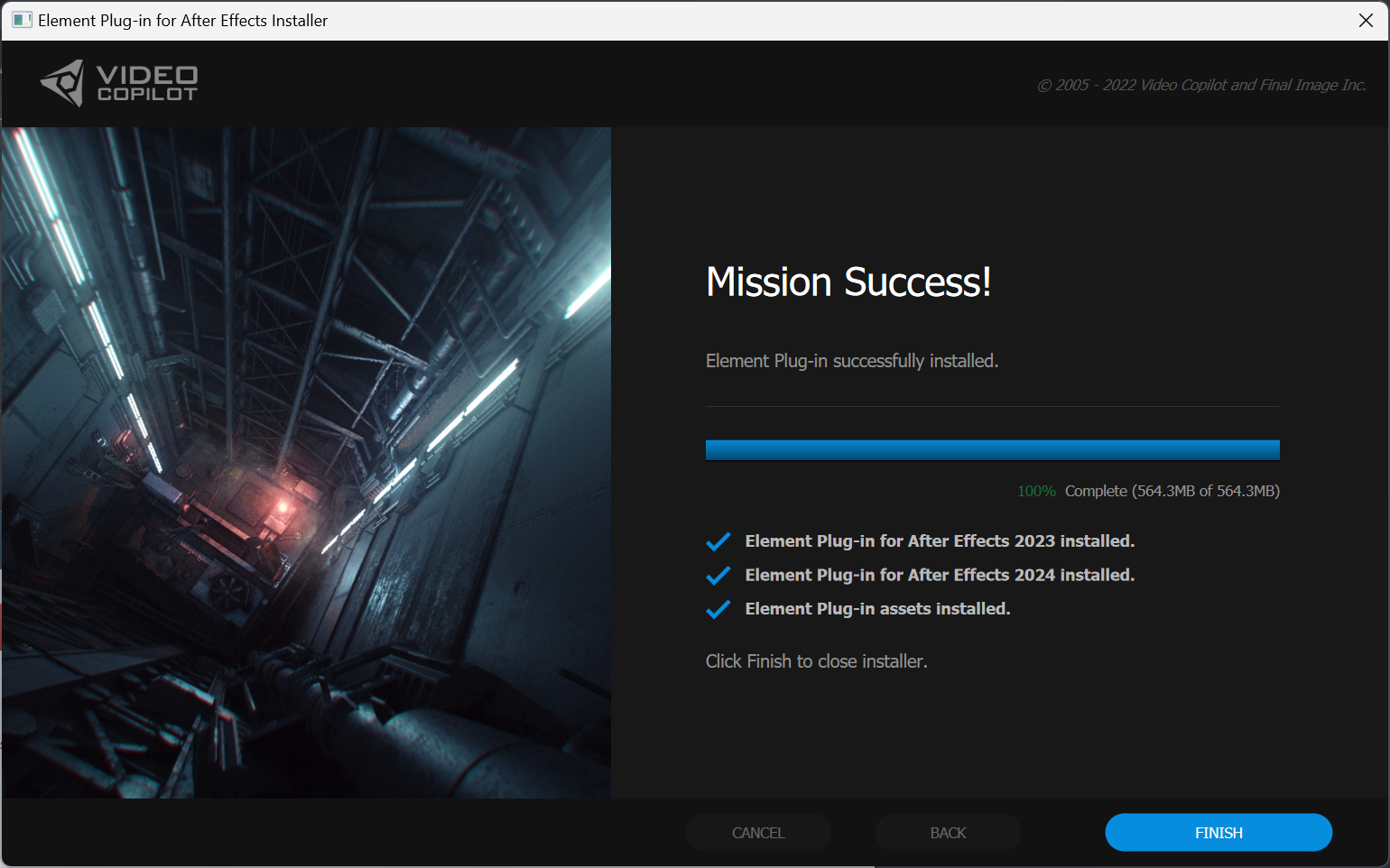1390x868 pixels.
Task: Click the window title "Element Plug-in for After Effects Installer"
Action: tap(182, 20)
